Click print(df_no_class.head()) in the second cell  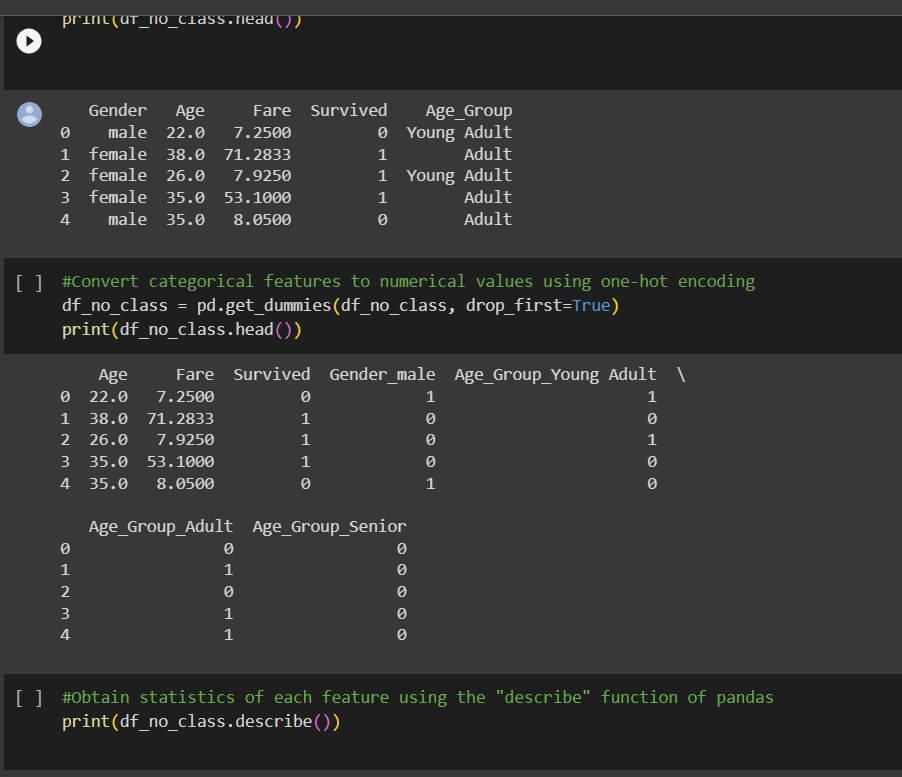182,330
